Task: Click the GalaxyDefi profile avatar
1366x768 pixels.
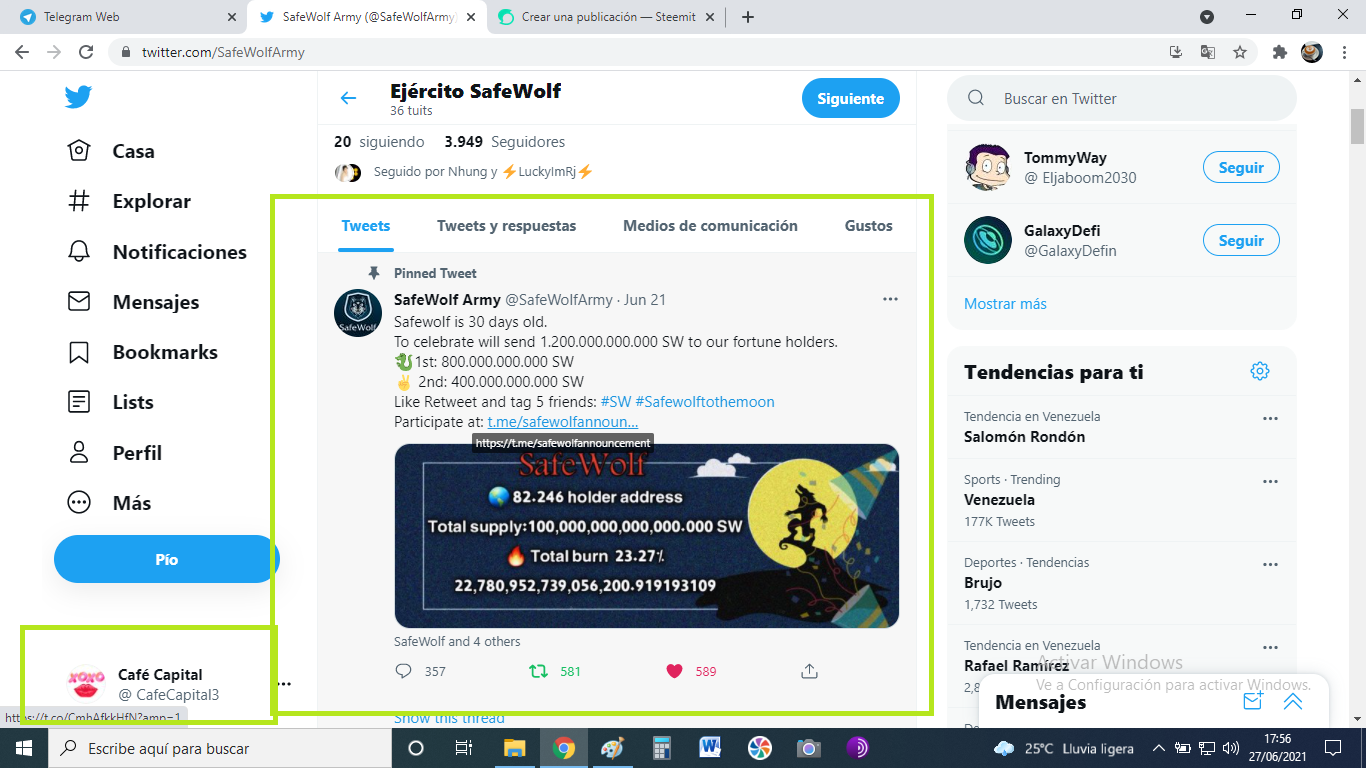Action: pyautogui.click(x=988, y=240)
